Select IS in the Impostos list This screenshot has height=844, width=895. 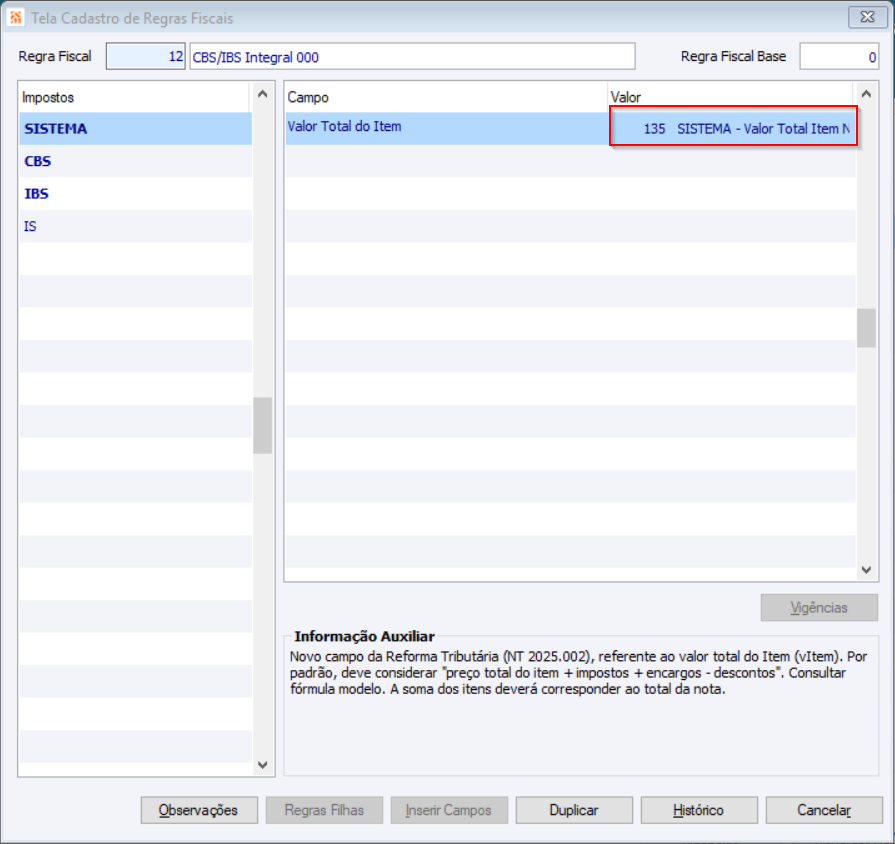[x=135, y=226]
